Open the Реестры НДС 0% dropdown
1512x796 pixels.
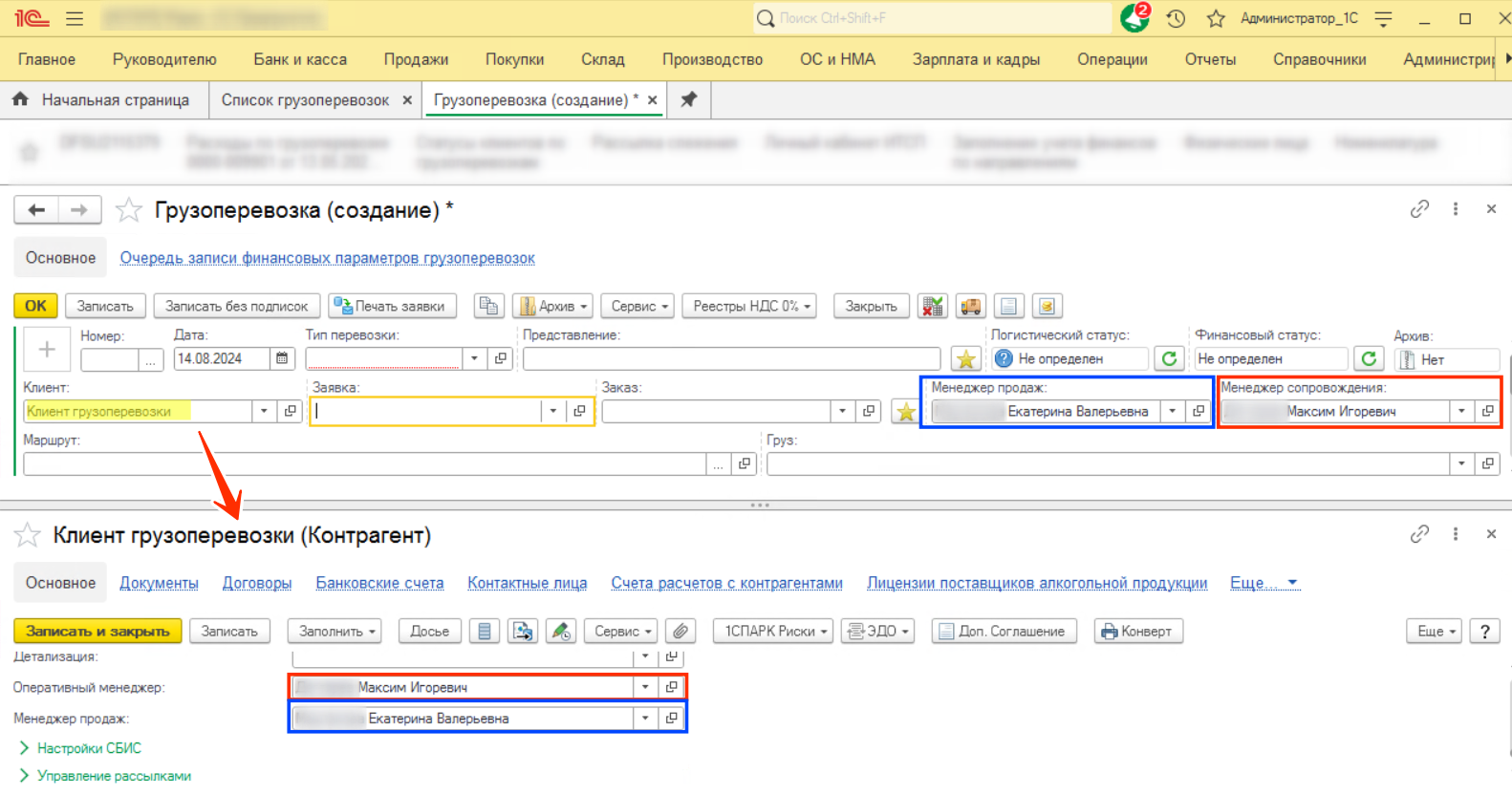[x=749, y=306]
